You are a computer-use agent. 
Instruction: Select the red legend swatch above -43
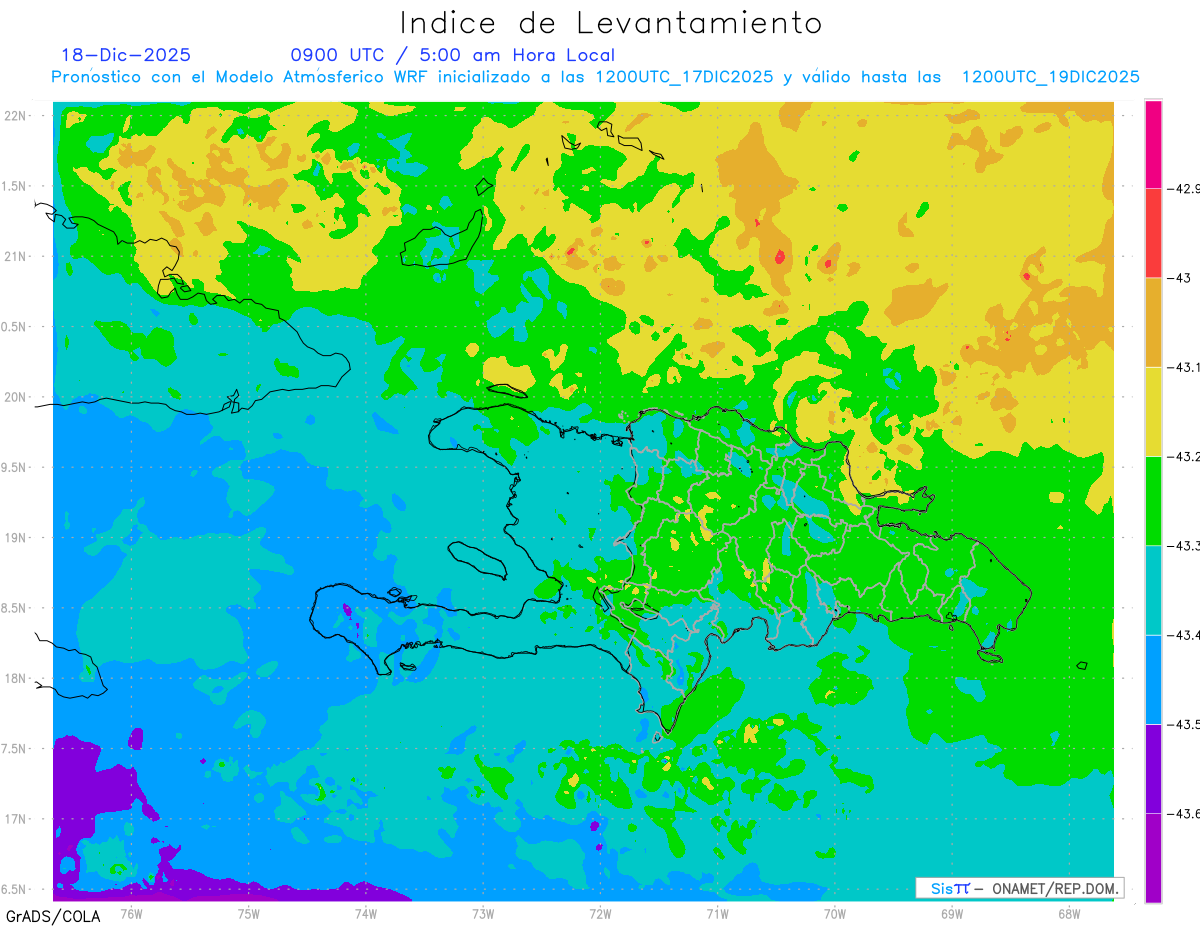click(x=1153, y=233)
